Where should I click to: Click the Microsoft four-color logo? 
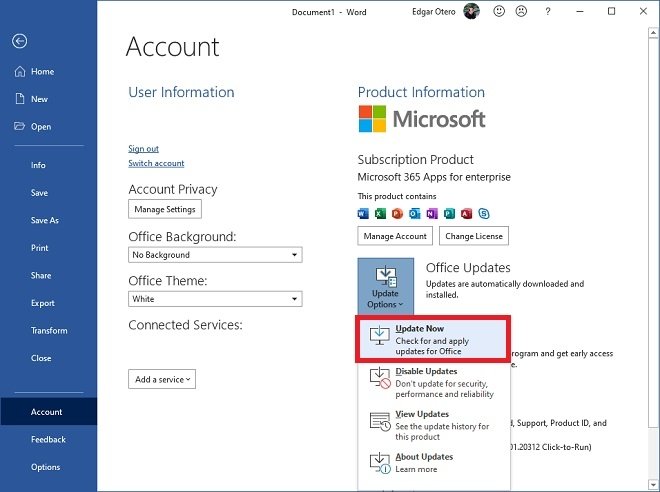coord(372,119)
